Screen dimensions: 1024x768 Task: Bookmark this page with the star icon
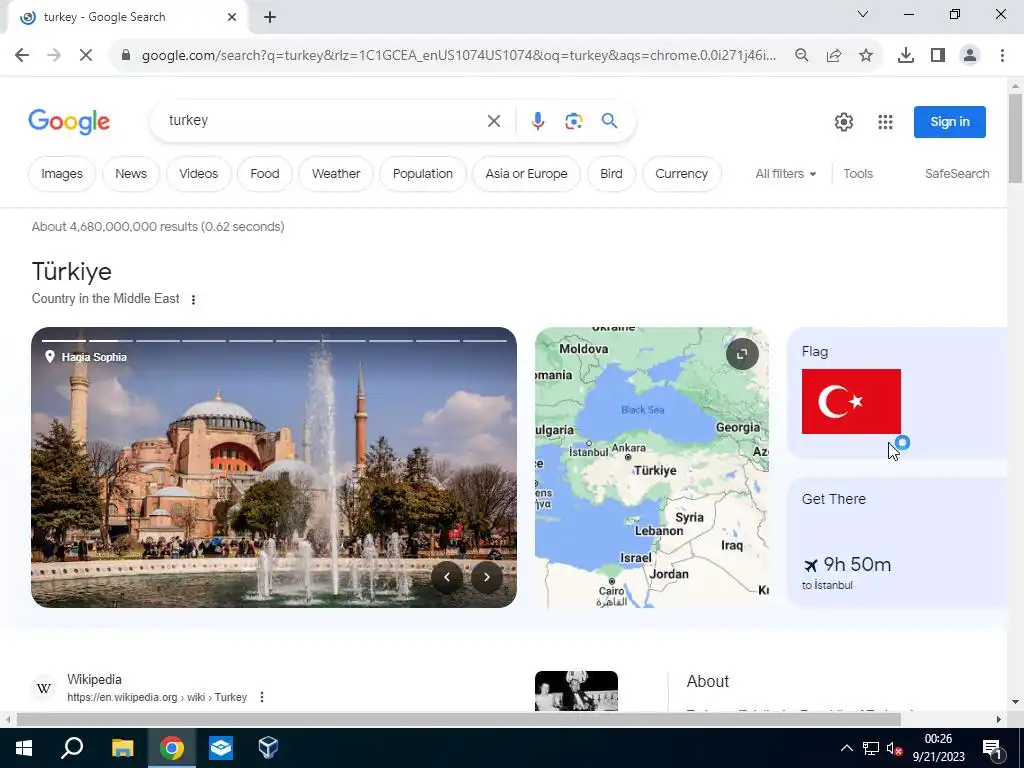(x=866, y=56)
